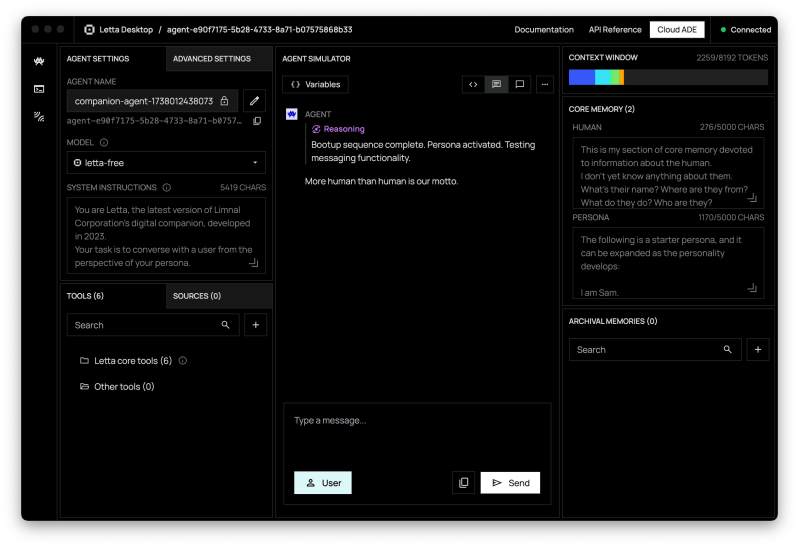Open API Reference link
799x547 pixels.
615,30
